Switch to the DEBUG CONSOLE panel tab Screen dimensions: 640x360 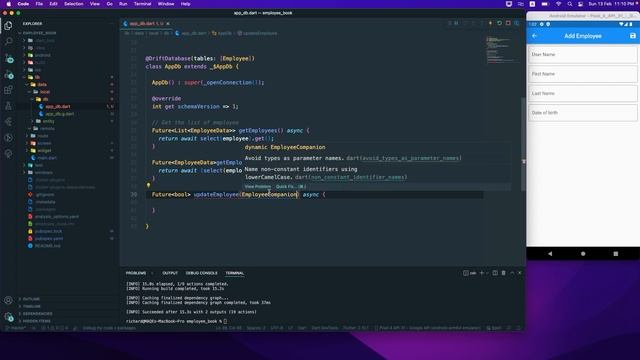click(x=202, y=273)
